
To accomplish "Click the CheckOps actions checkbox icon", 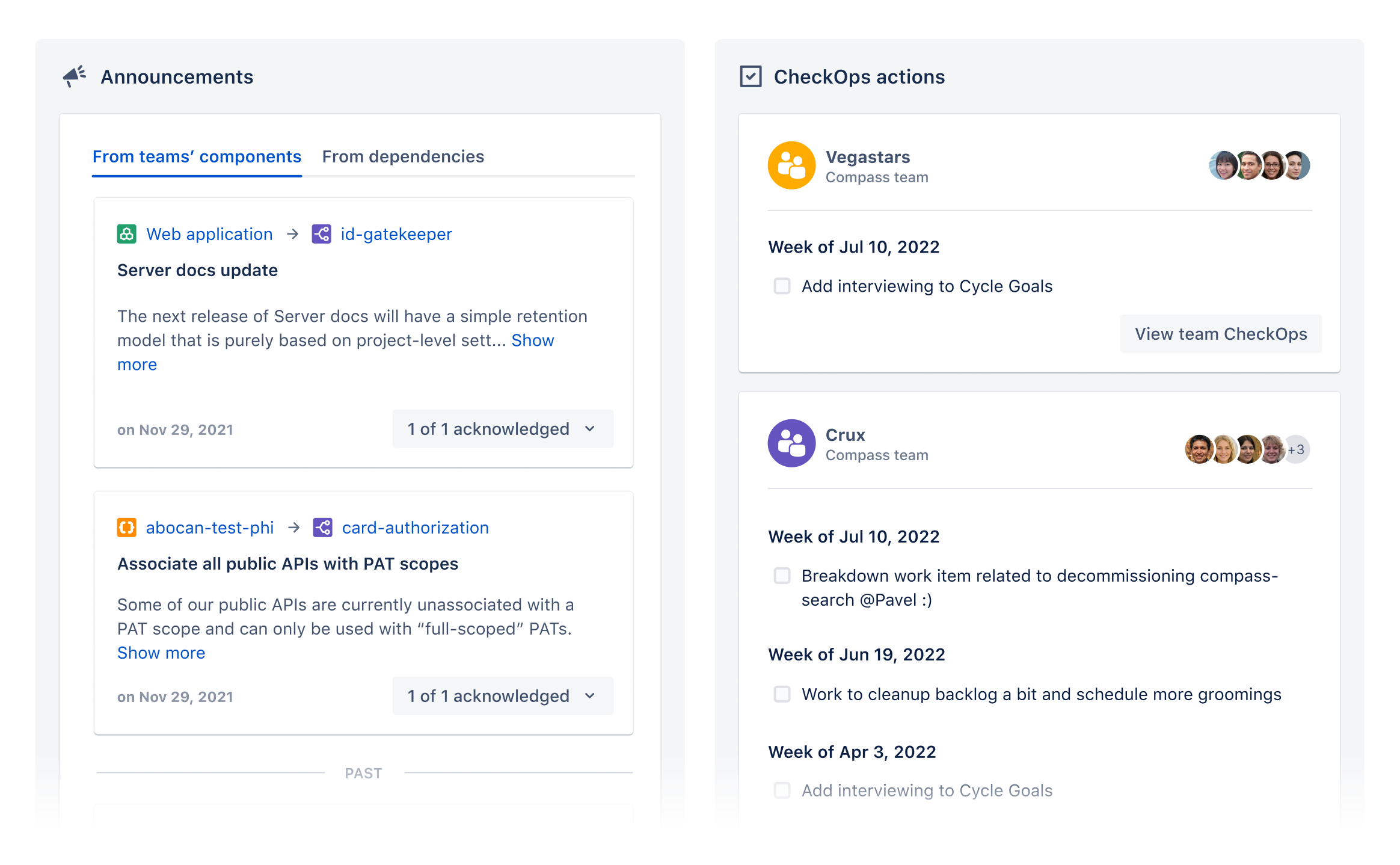I will [751, 76].
